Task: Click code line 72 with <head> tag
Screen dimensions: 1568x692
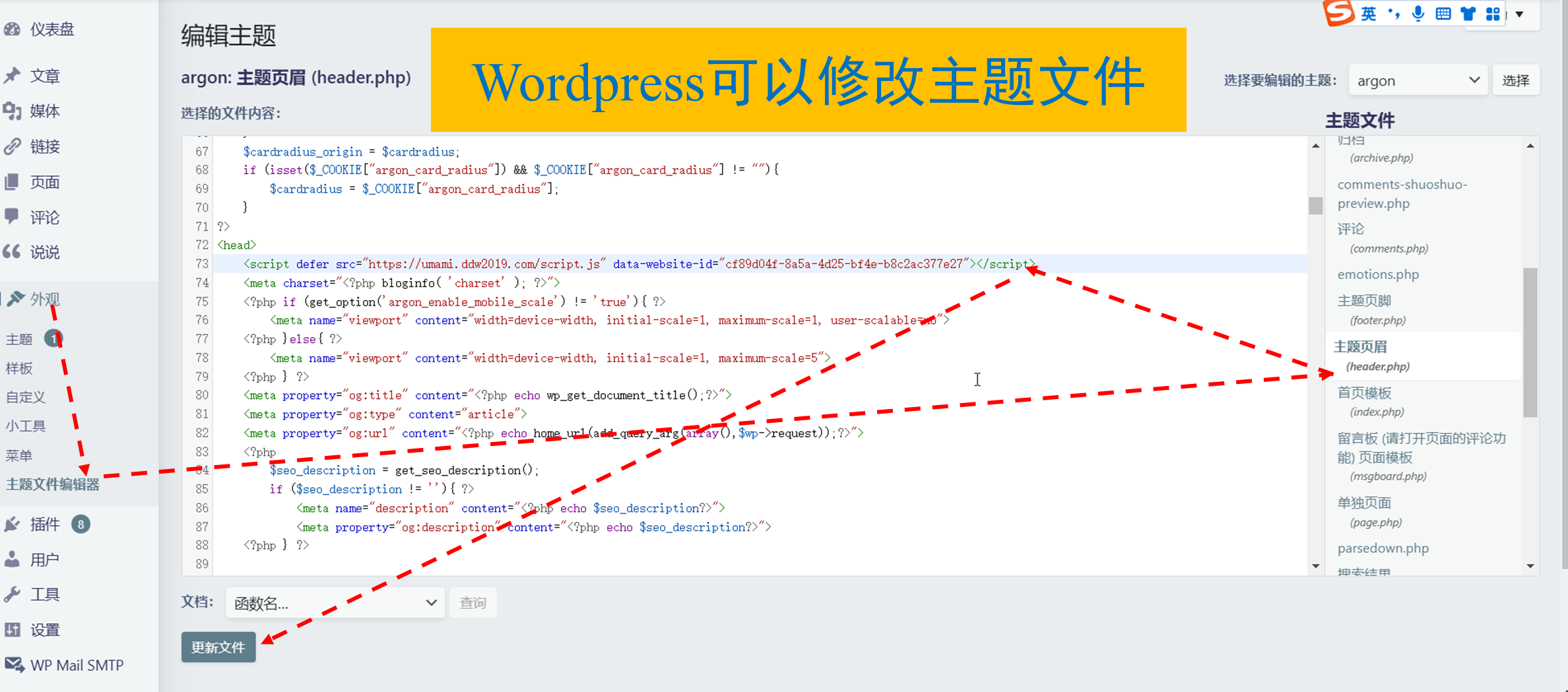Action: [x=236, y=245]
